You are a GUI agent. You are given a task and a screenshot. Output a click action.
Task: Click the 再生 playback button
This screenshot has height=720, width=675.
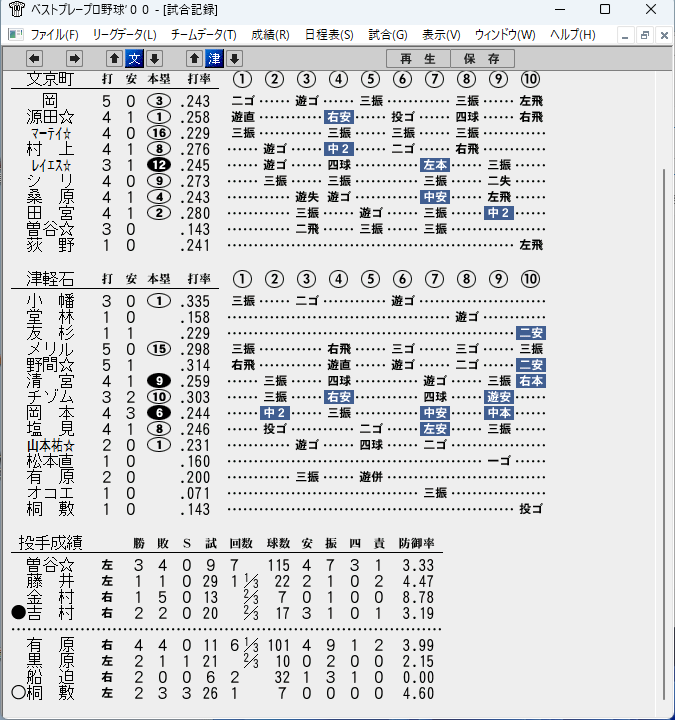[418, 59]
